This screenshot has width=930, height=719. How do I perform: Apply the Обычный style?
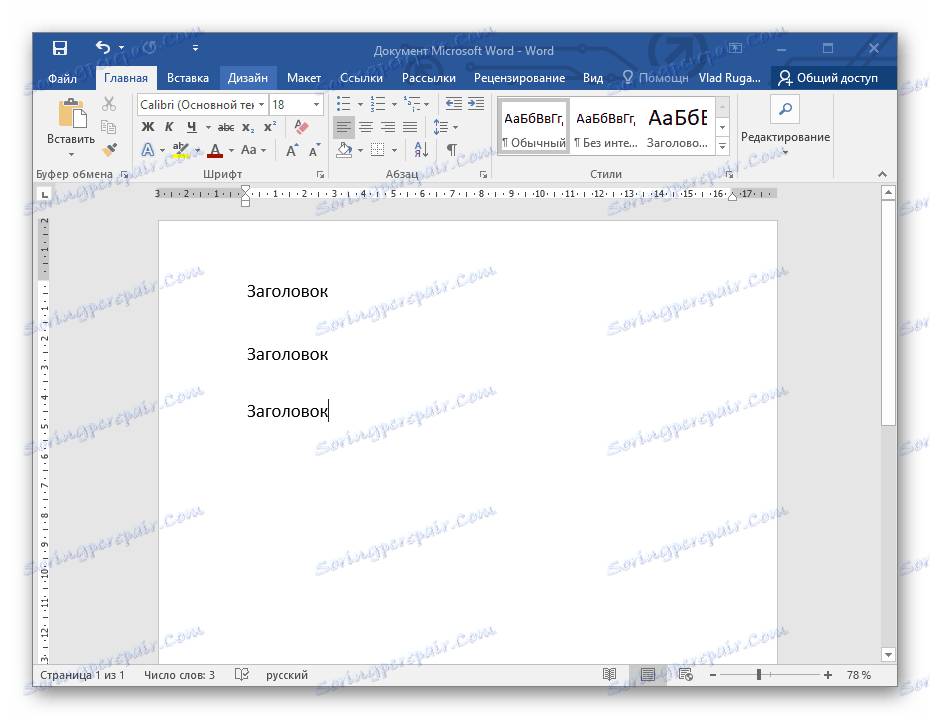tap(534, 126)
